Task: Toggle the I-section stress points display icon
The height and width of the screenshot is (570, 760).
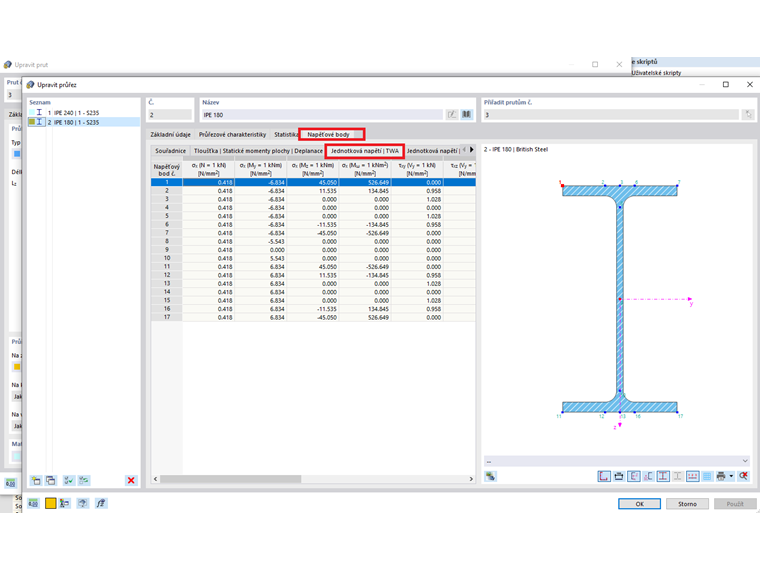Action: [x=663, y=476]
